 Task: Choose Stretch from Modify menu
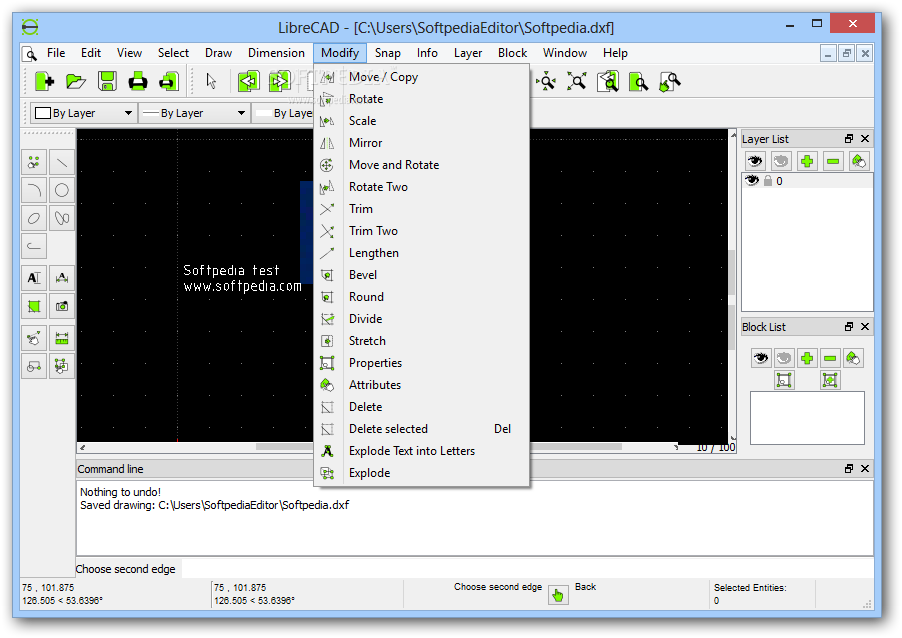[421, 341]
